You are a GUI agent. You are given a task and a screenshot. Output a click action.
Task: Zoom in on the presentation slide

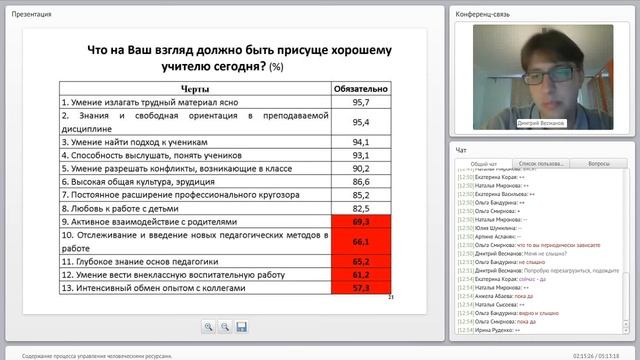click(208, 327)
